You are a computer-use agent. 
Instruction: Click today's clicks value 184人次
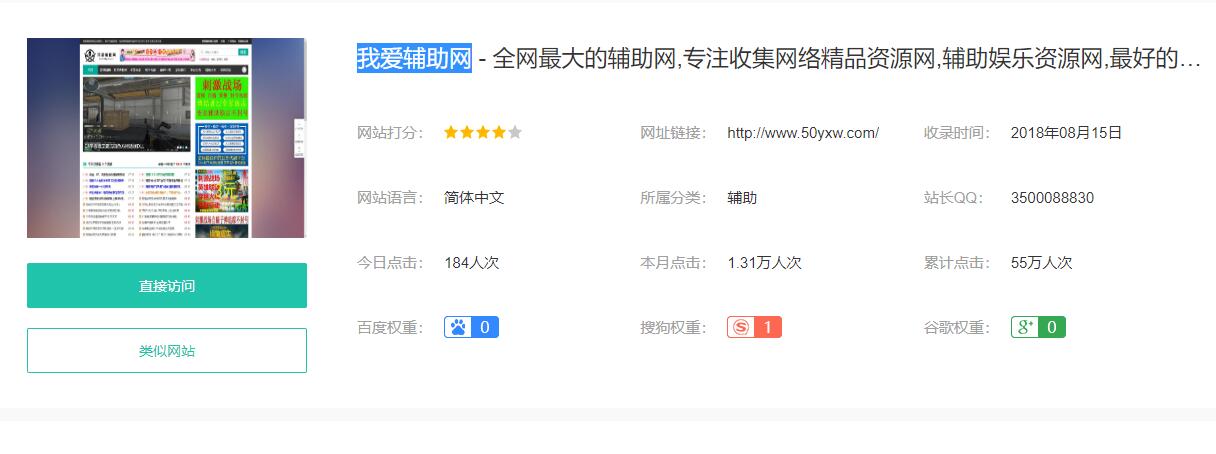coord(472,263)
